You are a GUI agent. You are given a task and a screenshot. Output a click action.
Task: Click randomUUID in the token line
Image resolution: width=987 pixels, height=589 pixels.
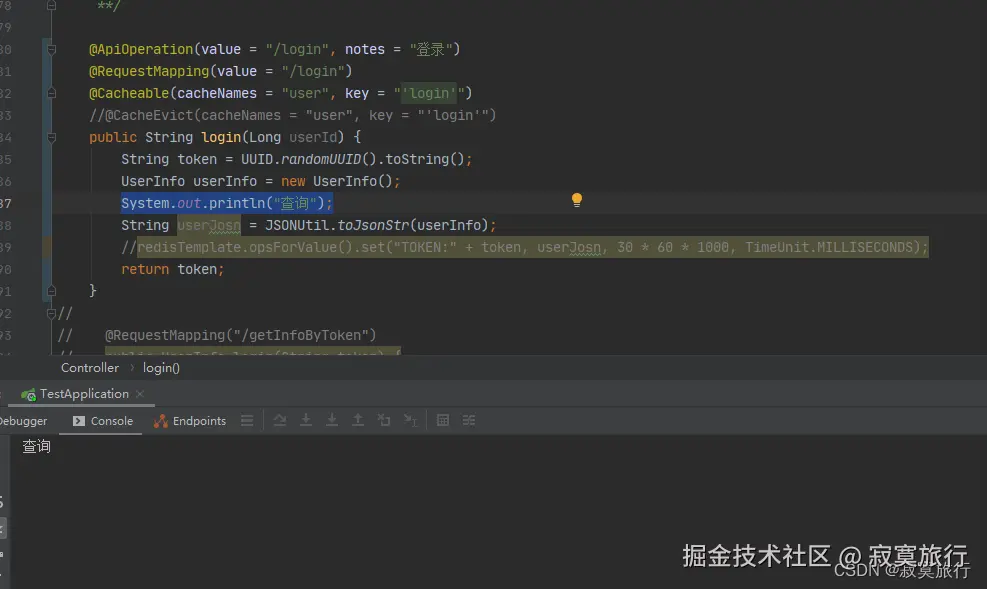pos(321,159)
